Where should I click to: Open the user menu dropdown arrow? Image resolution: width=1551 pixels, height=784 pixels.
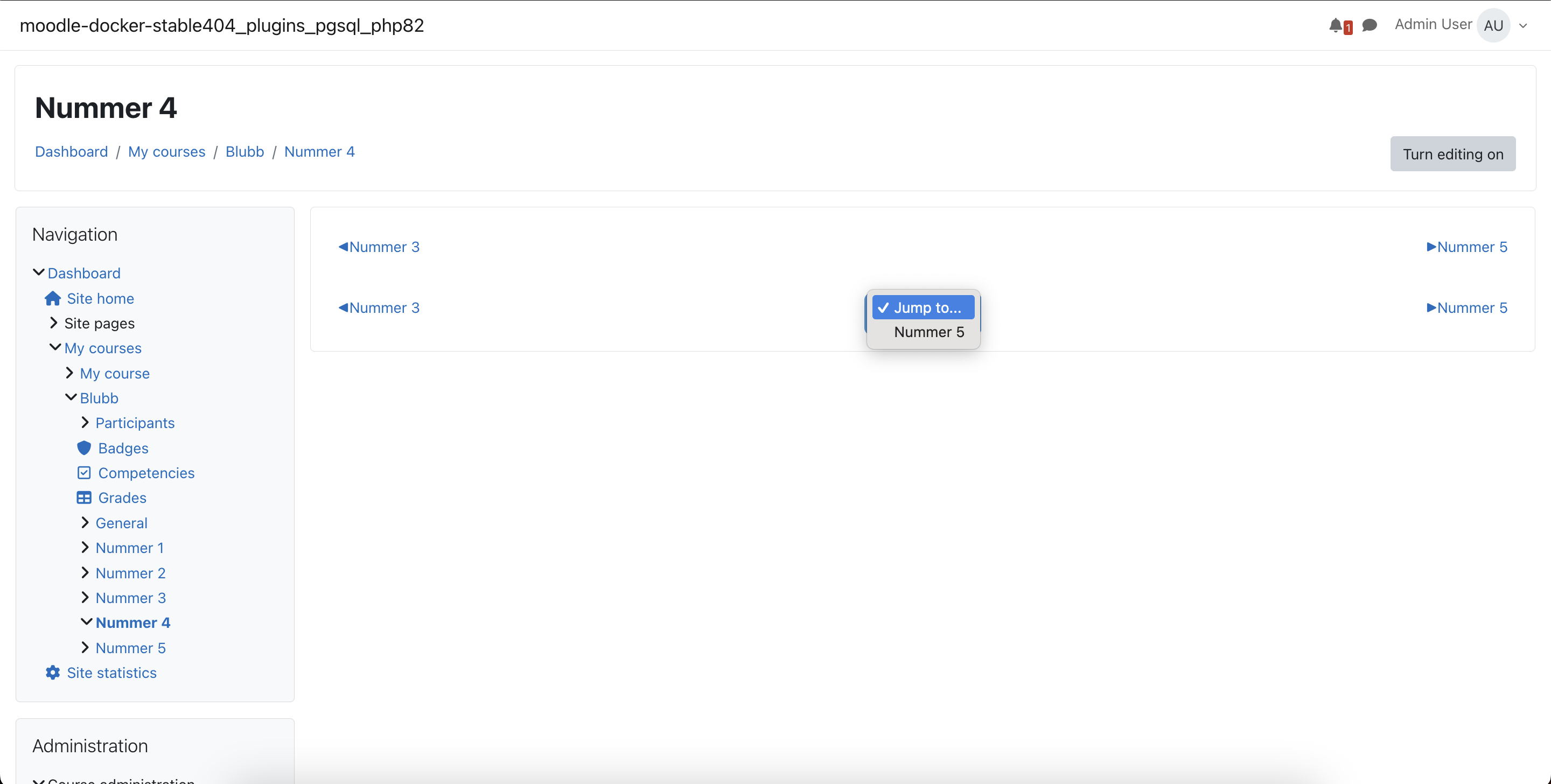pos(1524,26)
